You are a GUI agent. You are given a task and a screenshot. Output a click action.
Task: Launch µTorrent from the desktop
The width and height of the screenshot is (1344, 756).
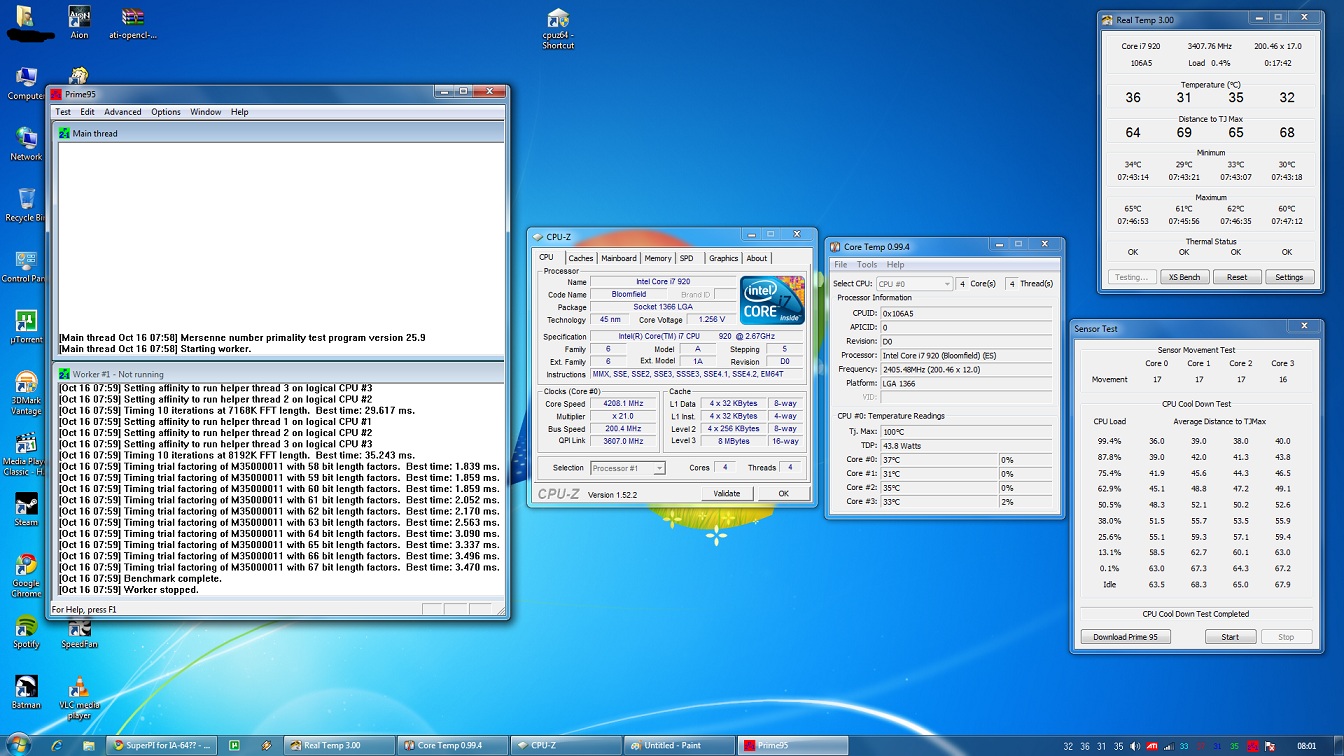[26, 326]
